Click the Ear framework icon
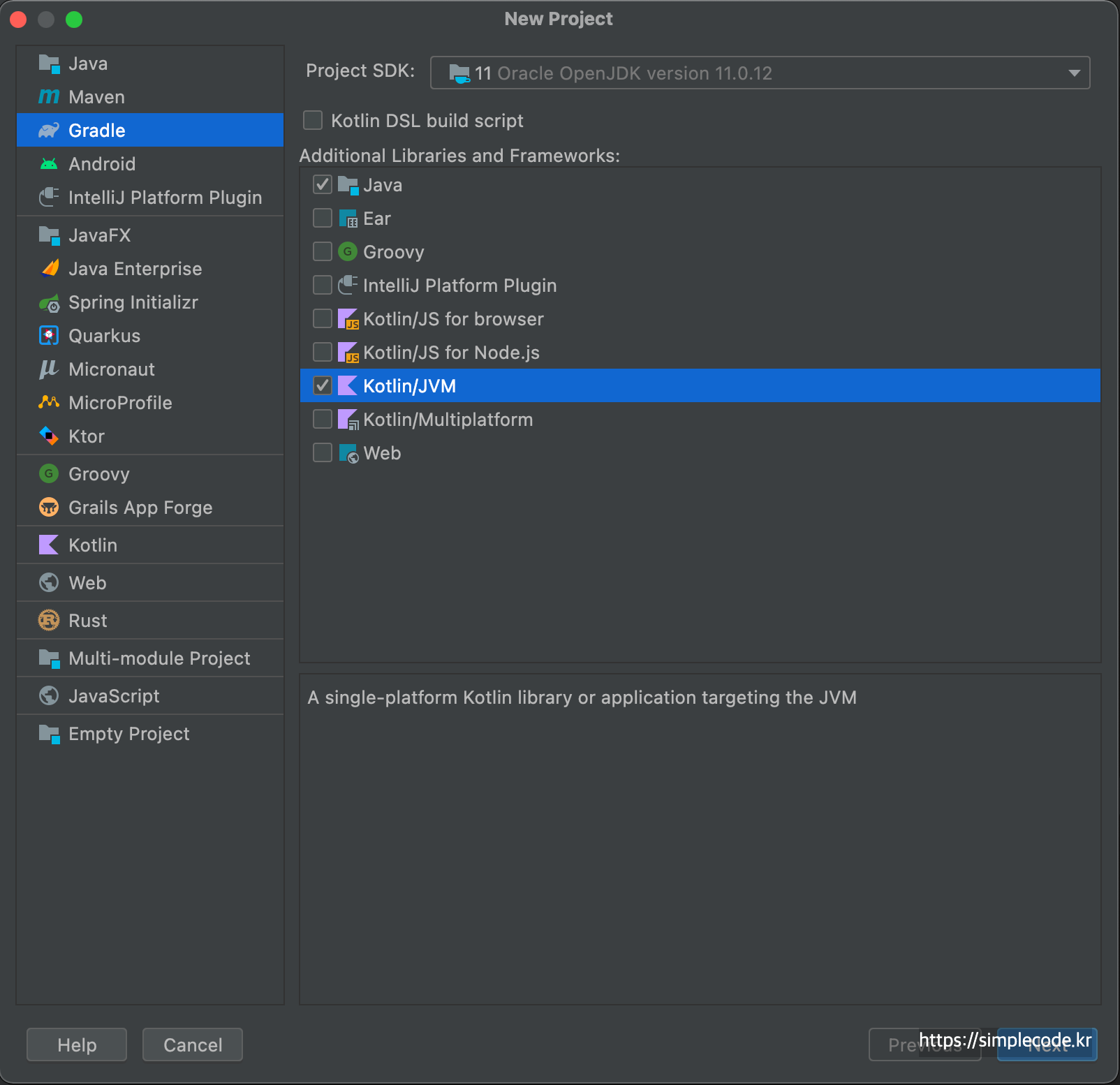The height and width of the screenshot is (1085, 1120). coord(348,219)
